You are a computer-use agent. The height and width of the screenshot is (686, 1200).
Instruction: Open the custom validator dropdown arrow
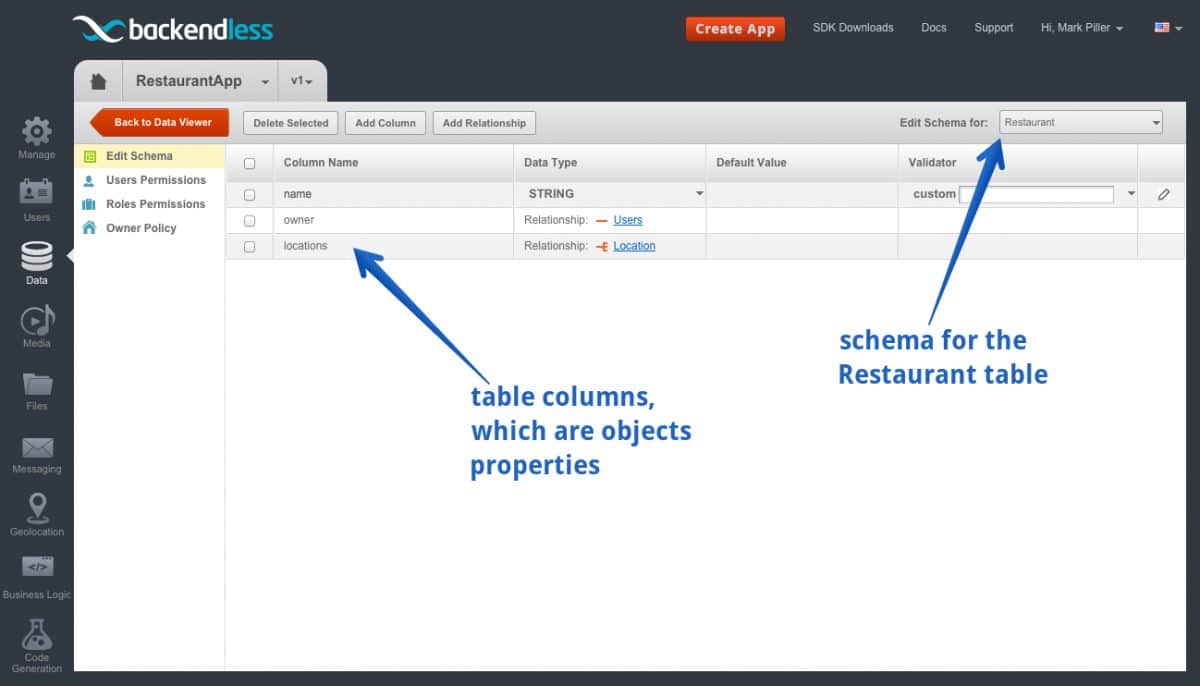coord(1131,194)
